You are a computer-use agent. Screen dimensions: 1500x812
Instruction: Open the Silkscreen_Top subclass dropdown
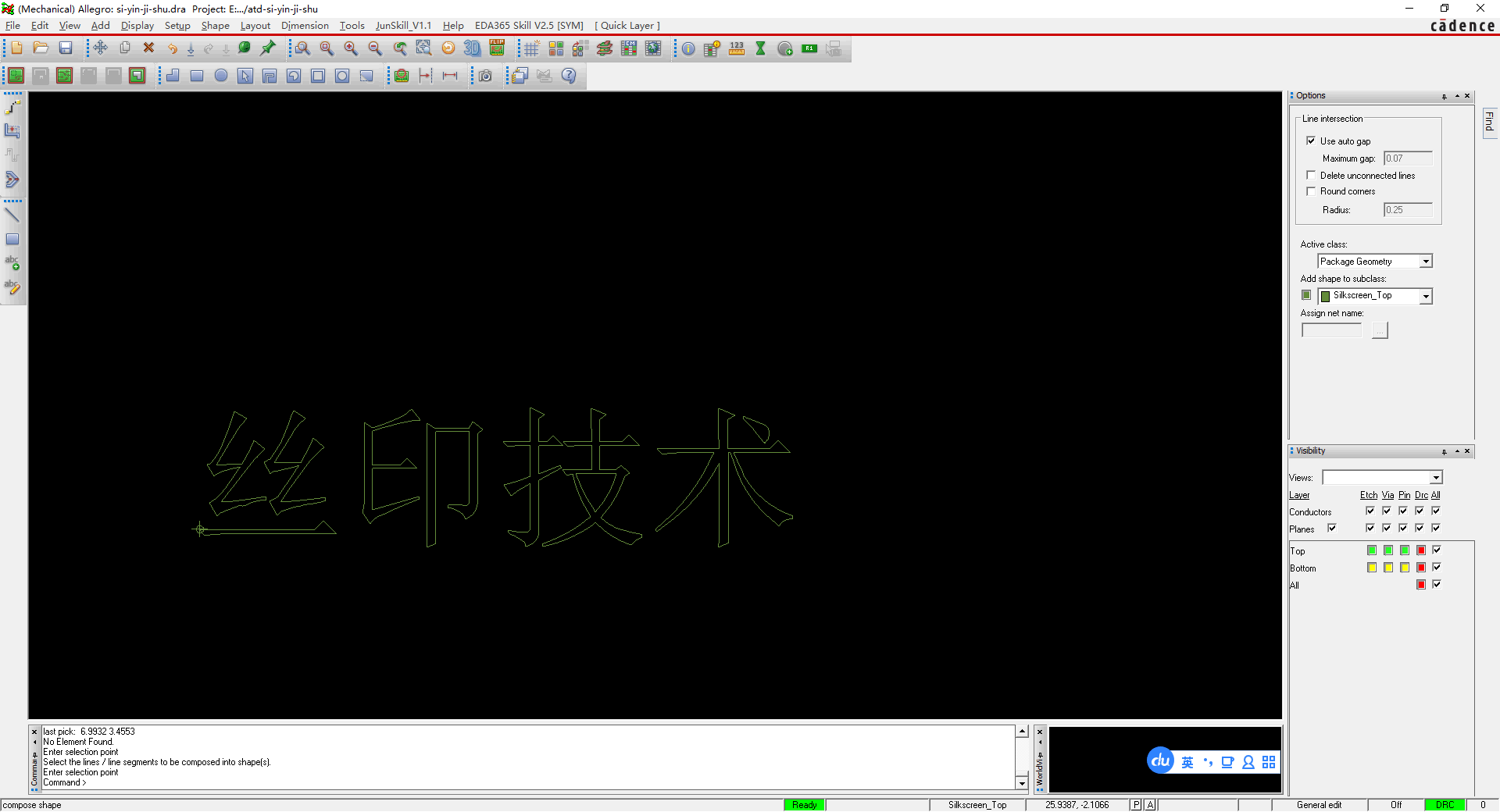[1426, 296]
